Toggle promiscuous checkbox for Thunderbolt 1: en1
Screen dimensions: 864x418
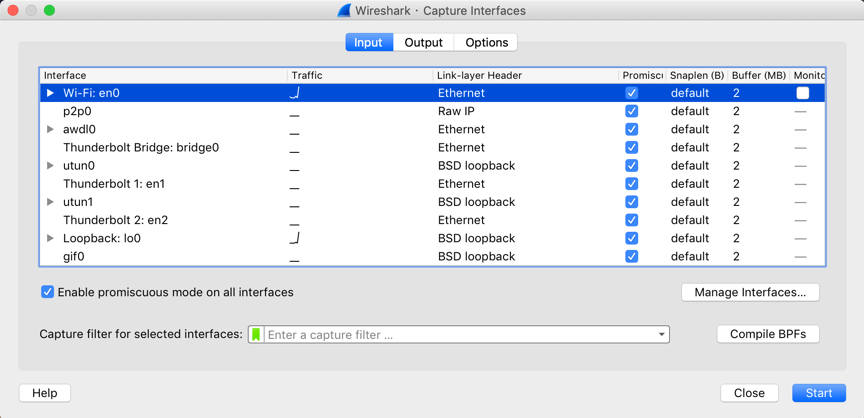(631, 184)
